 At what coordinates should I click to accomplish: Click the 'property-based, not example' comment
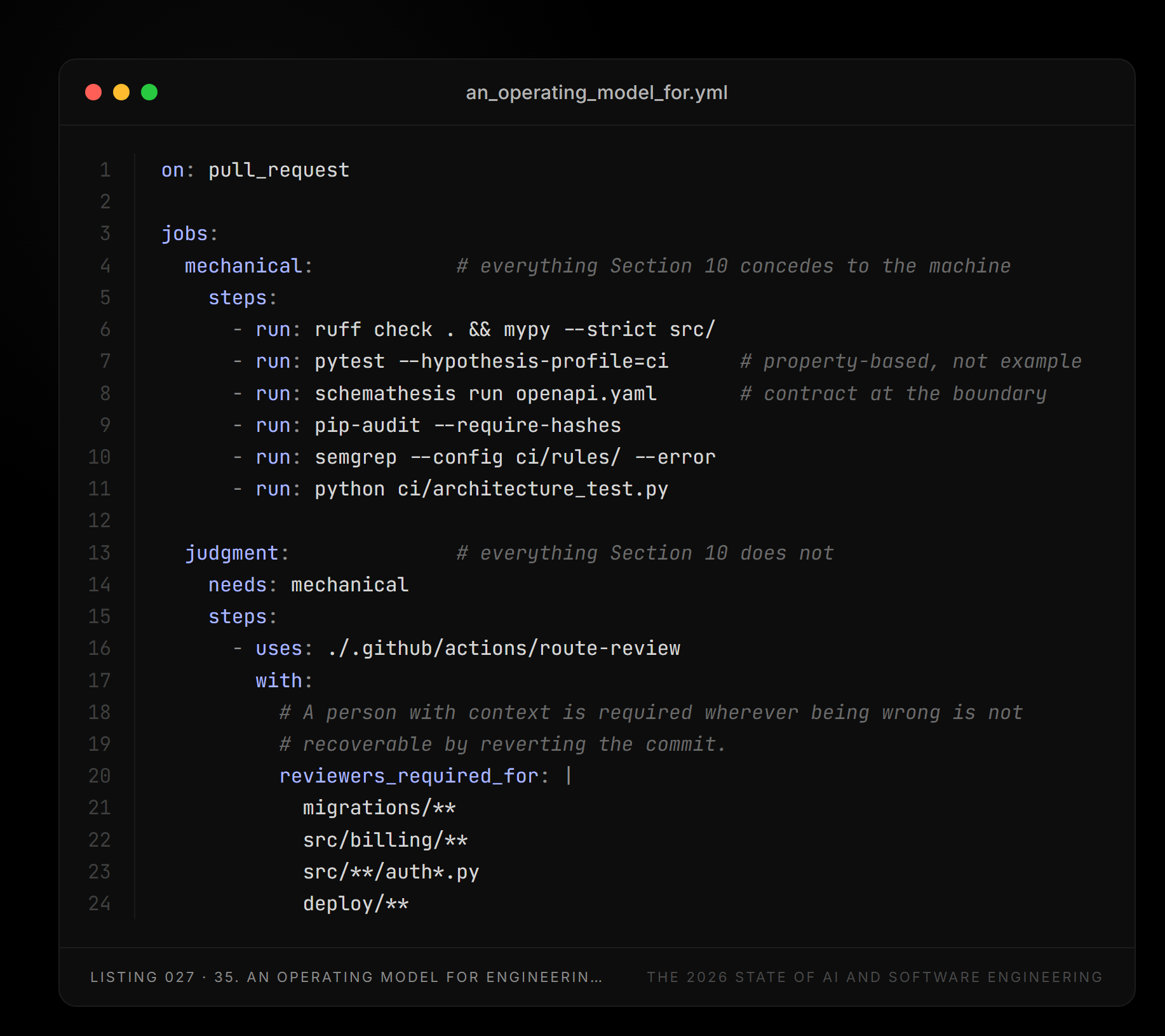pos(911,361)
